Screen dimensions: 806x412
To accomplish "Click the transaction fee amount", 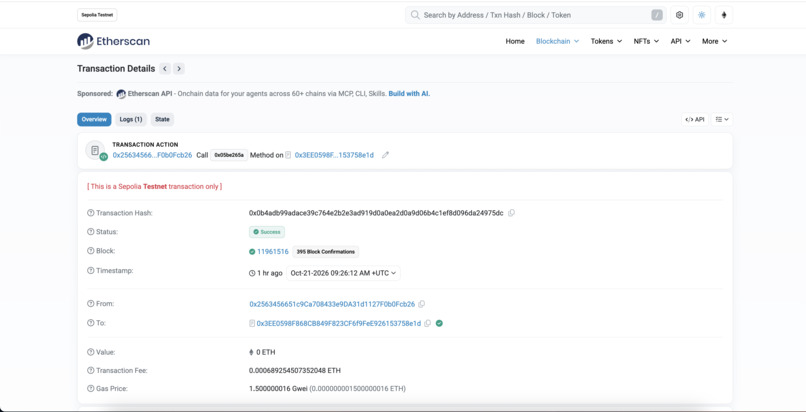I will coord(295,370).
